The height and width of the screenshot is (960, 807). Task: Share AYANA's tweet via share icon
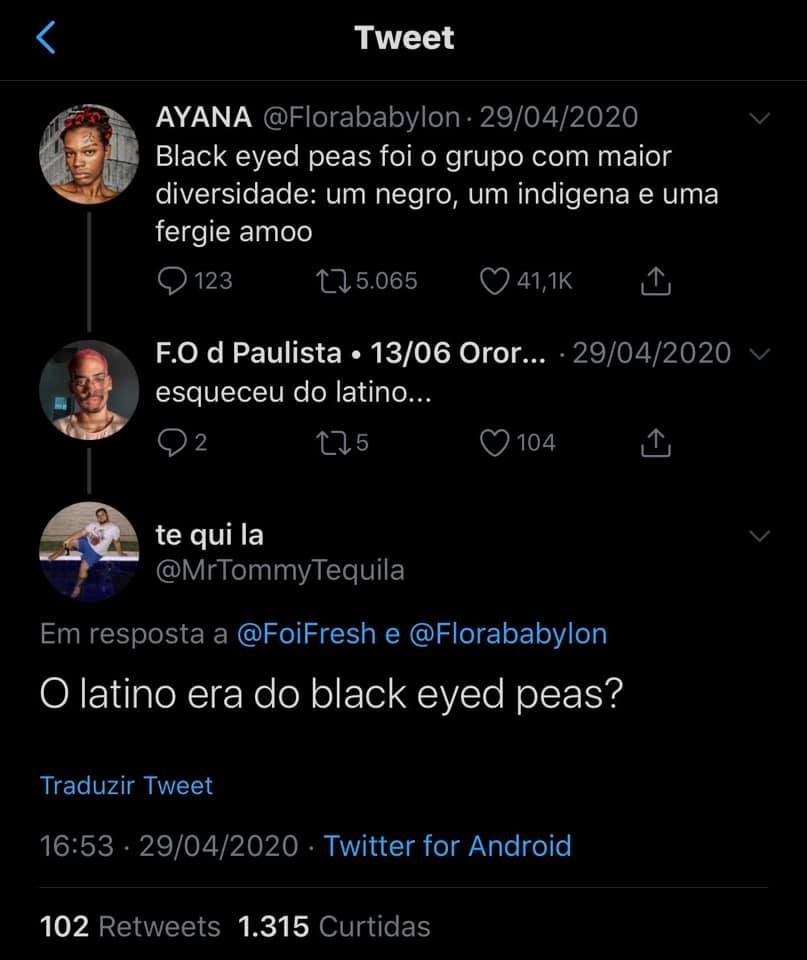(654, 281)
